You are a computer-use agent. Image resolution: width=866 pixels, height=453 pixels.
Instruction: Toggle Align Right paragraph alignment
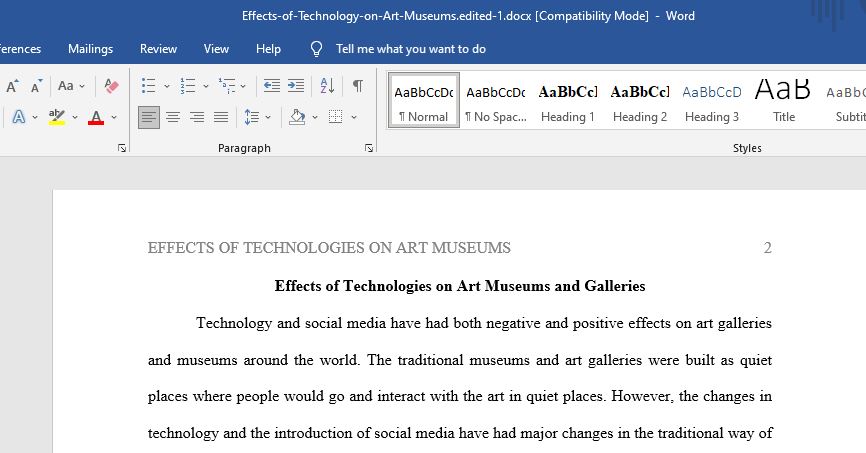197,117
